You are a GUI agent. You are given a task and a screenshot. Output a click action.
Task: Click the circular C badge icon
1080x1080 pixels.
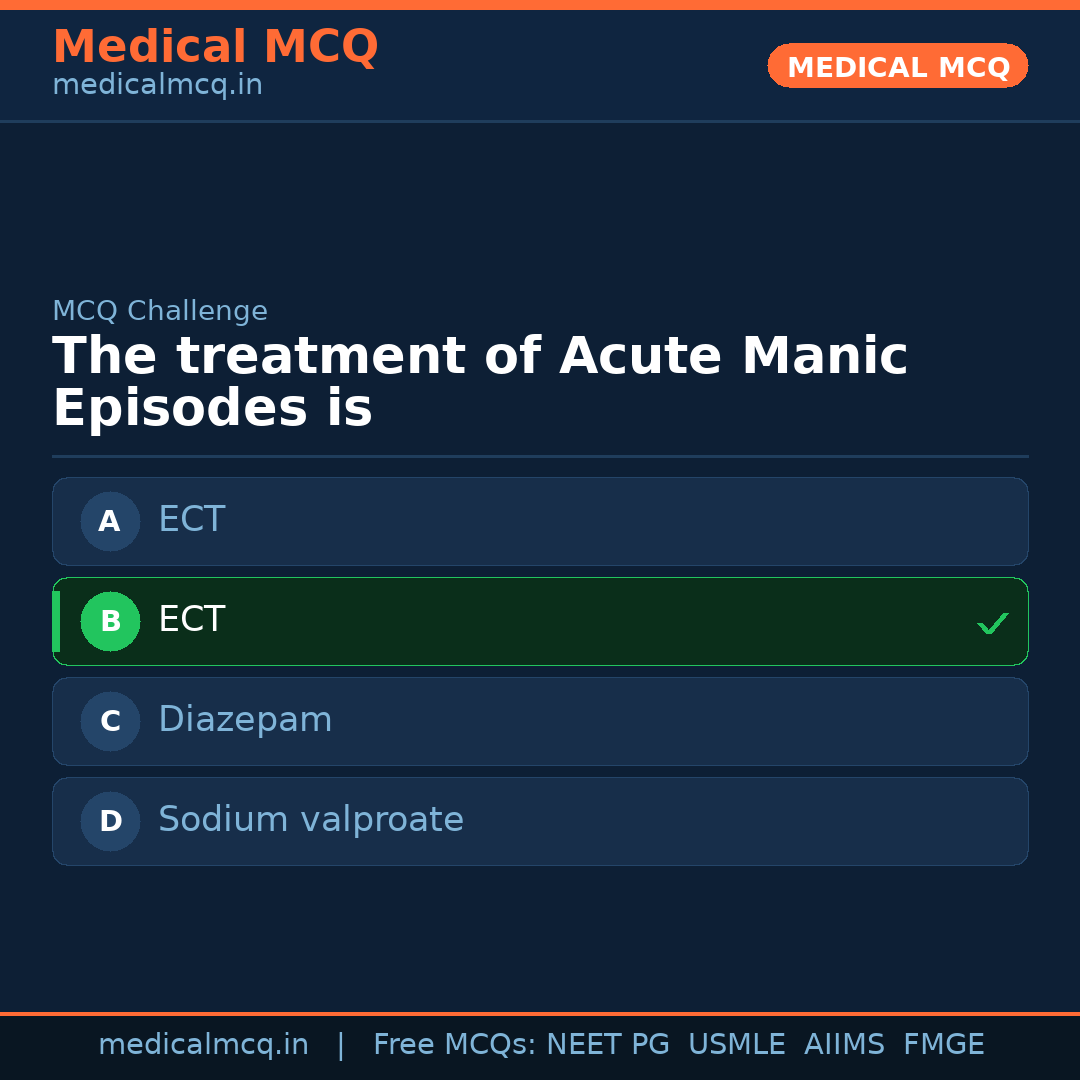(110, 721)
